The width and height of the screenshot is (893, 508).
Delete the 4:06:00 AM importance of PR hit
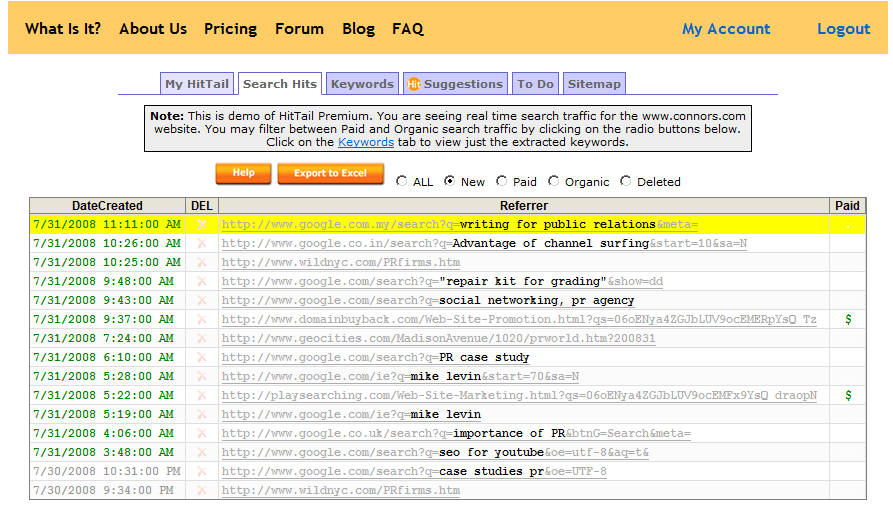(202, 433)
